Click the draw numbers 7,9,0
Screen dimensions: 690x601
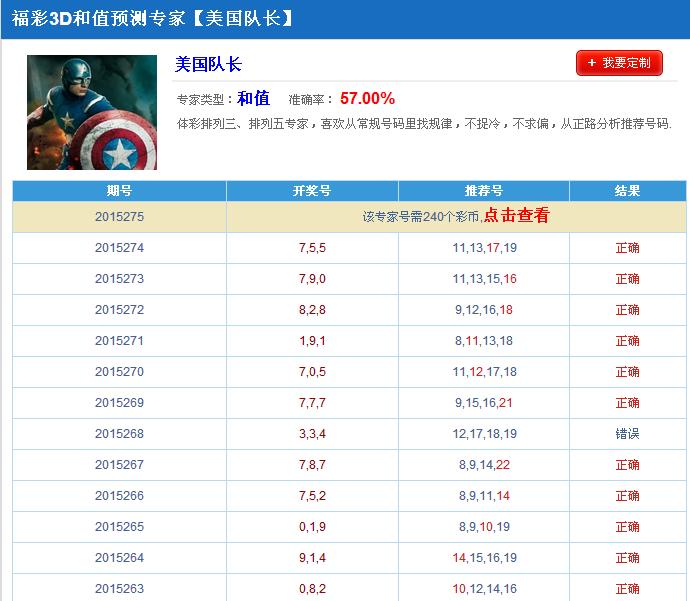point(312,279)
